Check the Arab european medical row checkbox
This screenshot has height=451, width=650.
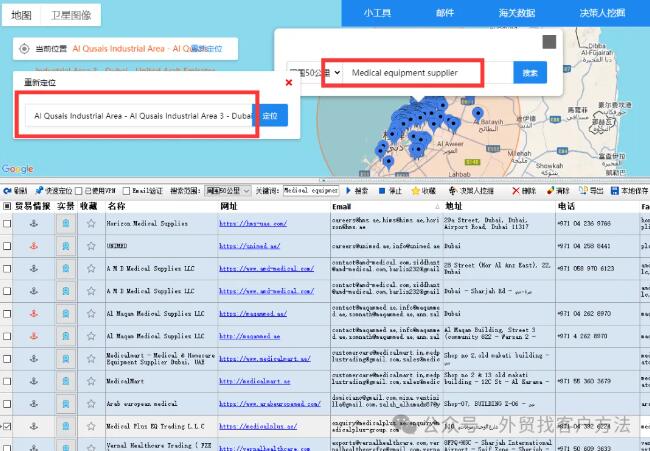[7, 404]
